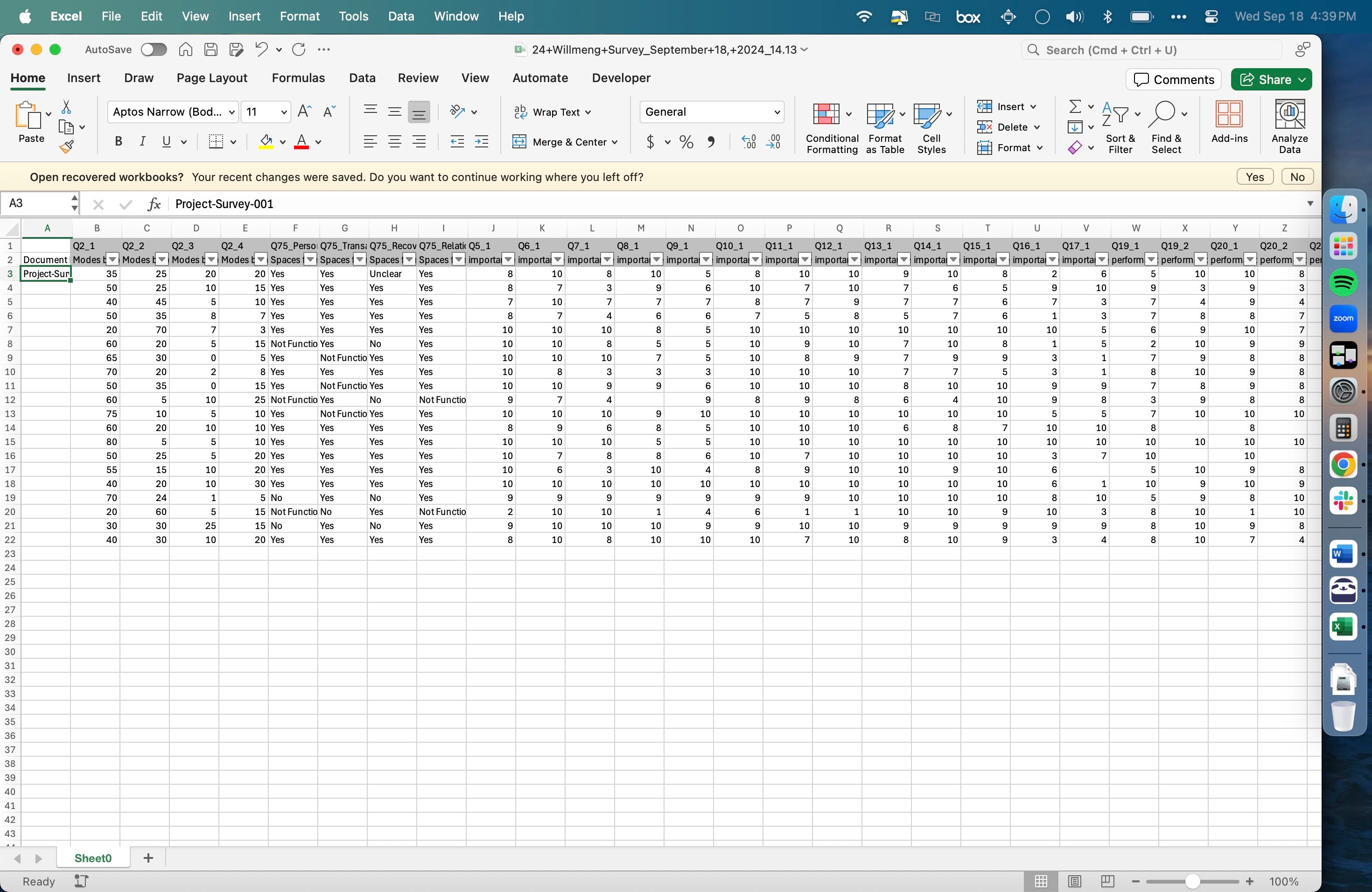Click the Cut scissors icon

pos(66,107)
